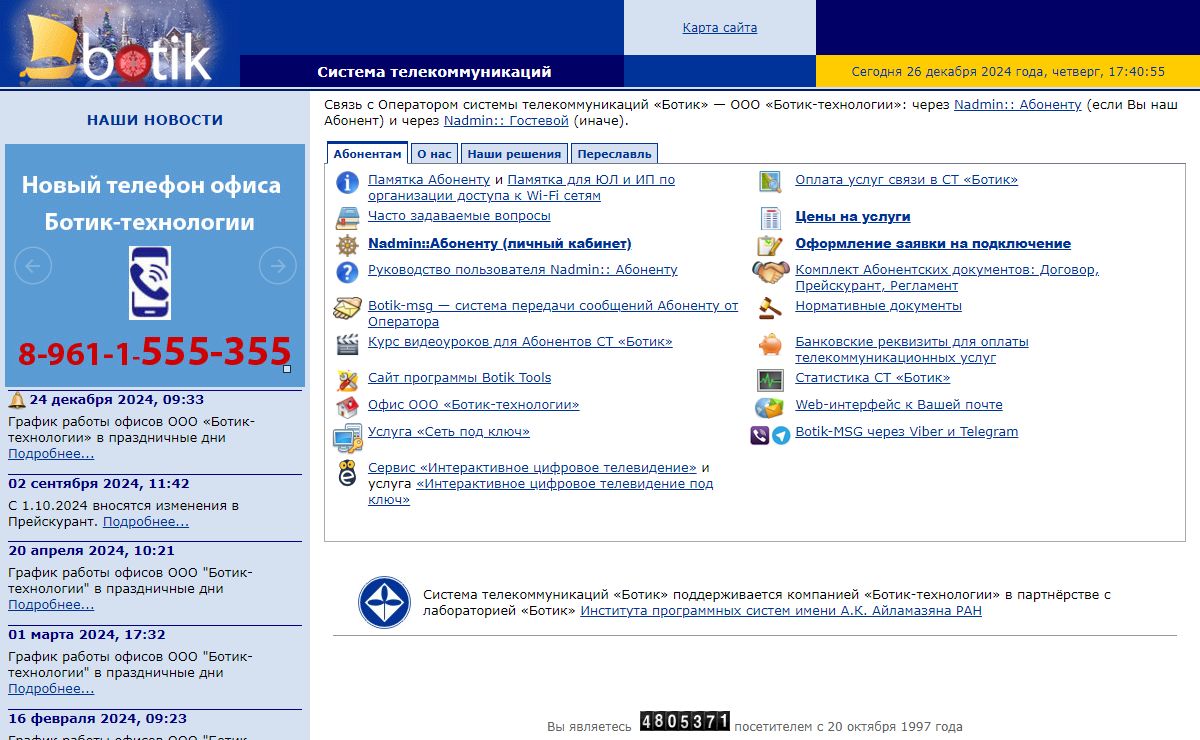Click the handshake icon for Комплект Абонентских документов
1200x740 pixels.
pos(771,272)
